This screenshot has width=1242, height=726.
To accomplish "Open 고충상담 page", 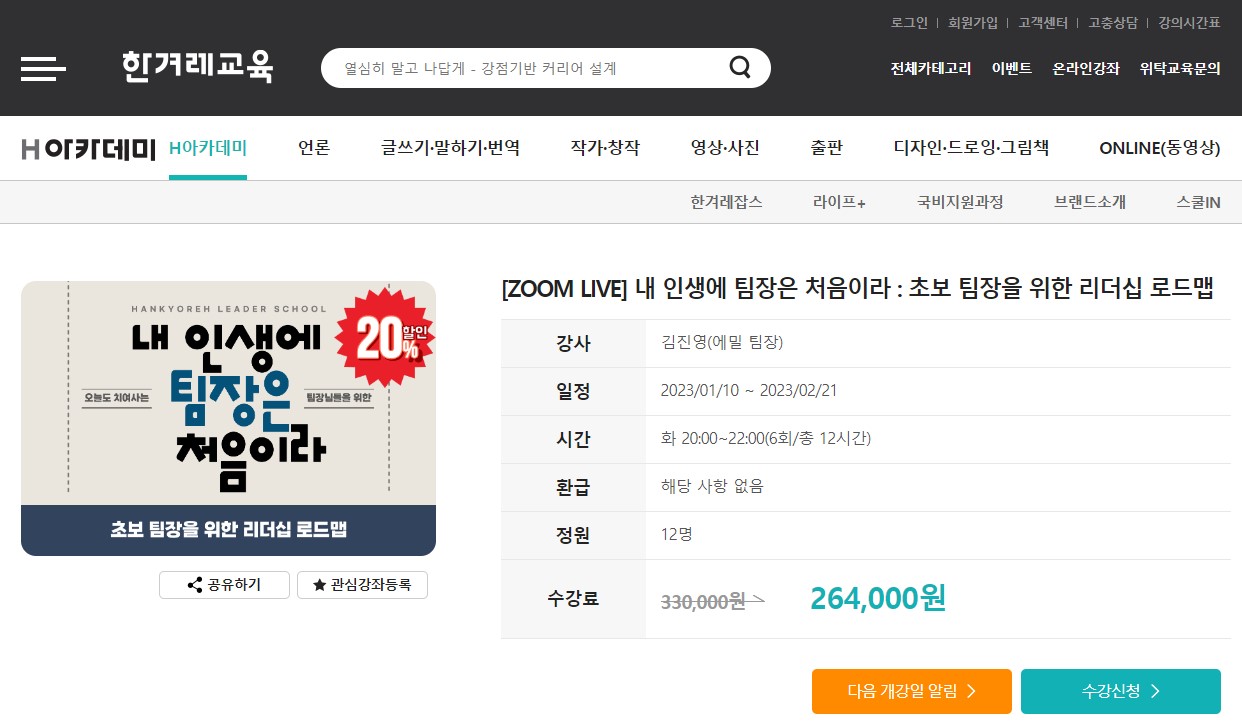I will [1113, 22].
